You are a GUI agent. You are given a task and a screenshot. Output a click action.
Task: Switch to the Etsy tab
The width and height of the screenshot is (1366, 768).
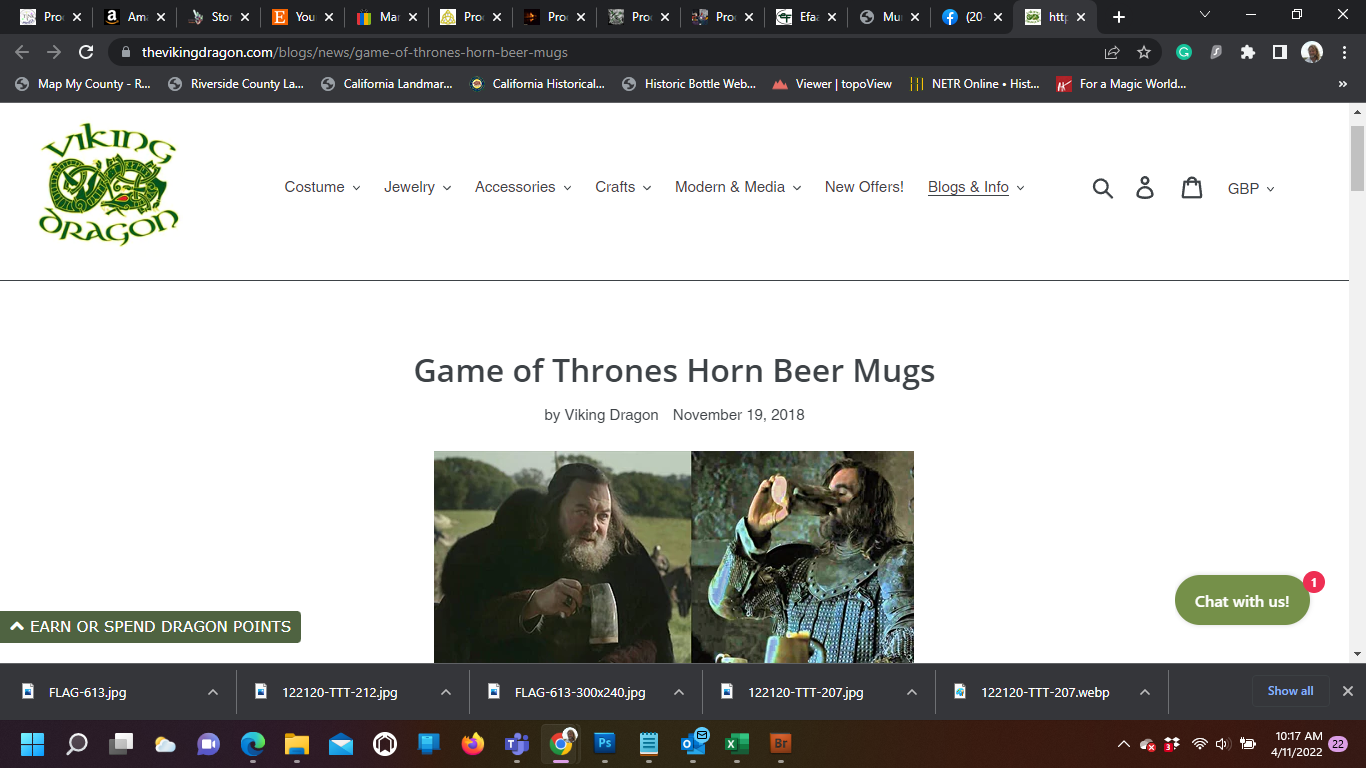[x=302, y=17]
